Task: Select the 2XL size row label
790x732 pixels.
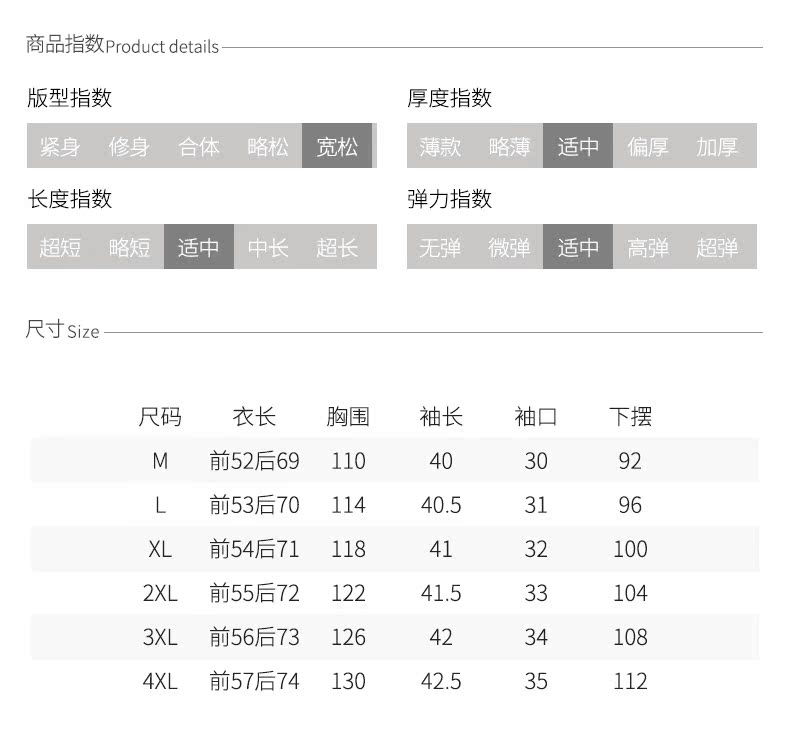Action: (160, 593)
